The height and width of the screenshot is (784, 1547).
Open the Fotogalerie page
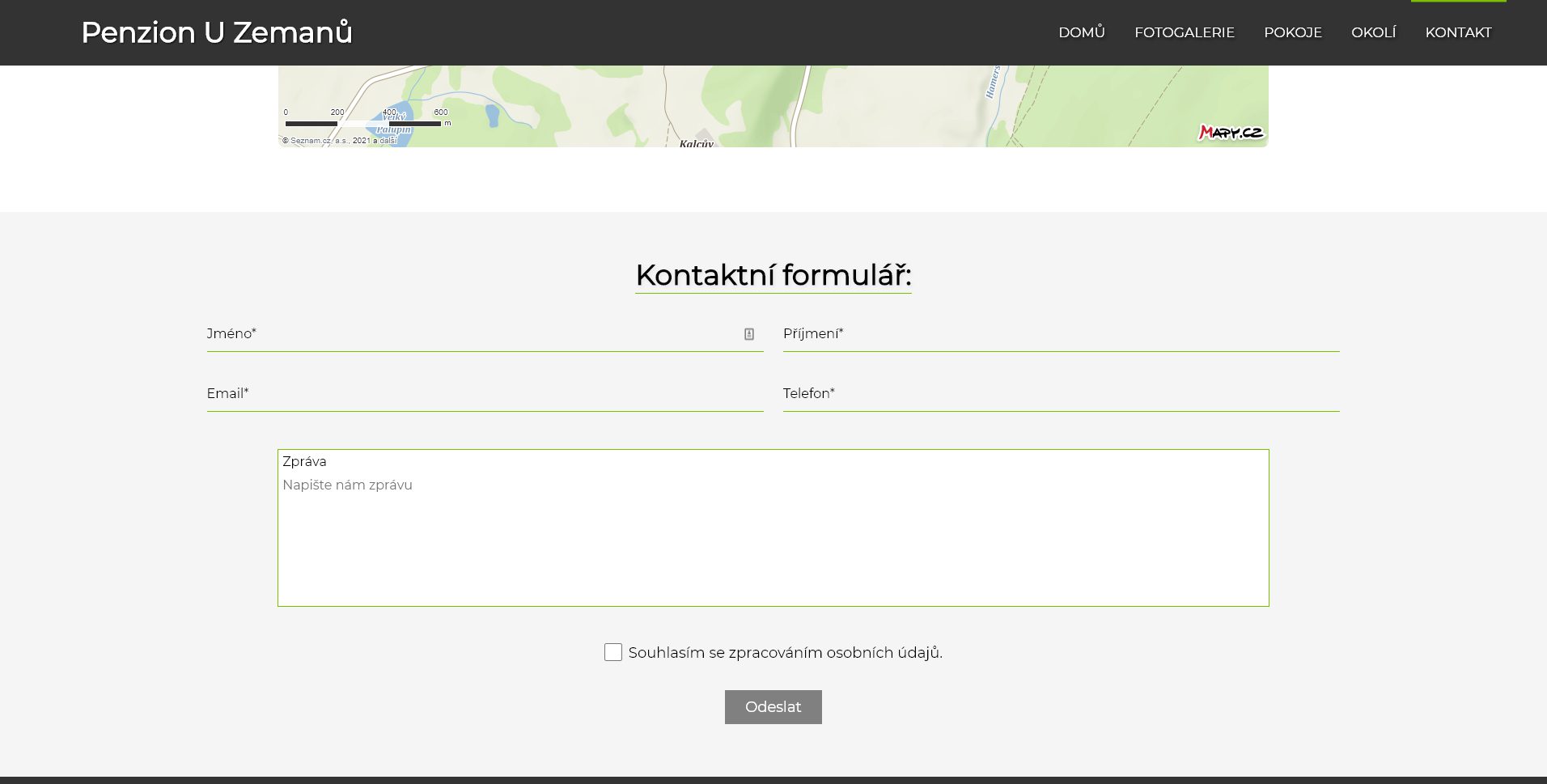click(x=1185, y=32)
